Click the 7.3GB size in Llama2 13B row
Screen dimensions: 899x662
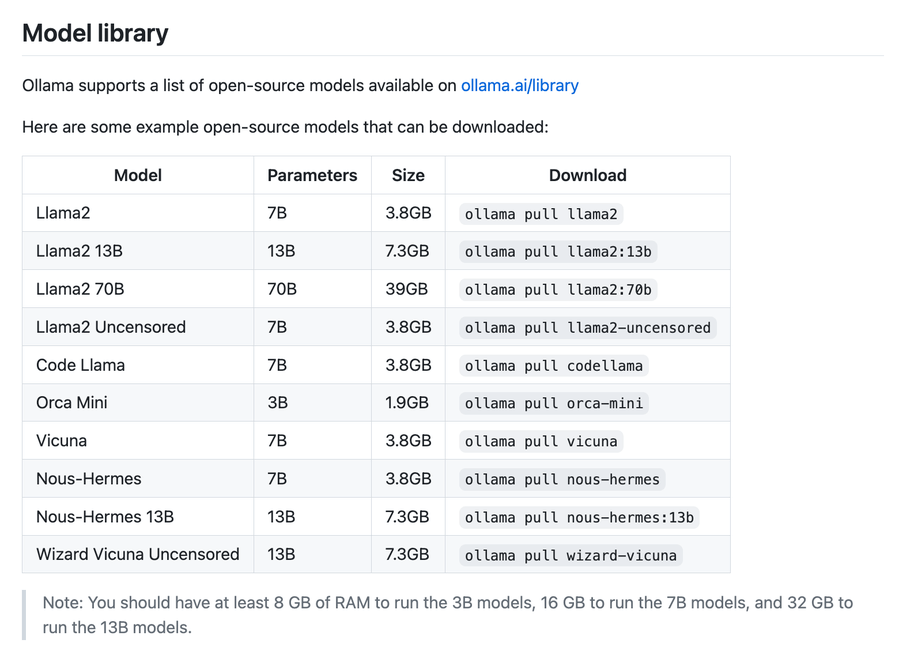coord(407,251)
